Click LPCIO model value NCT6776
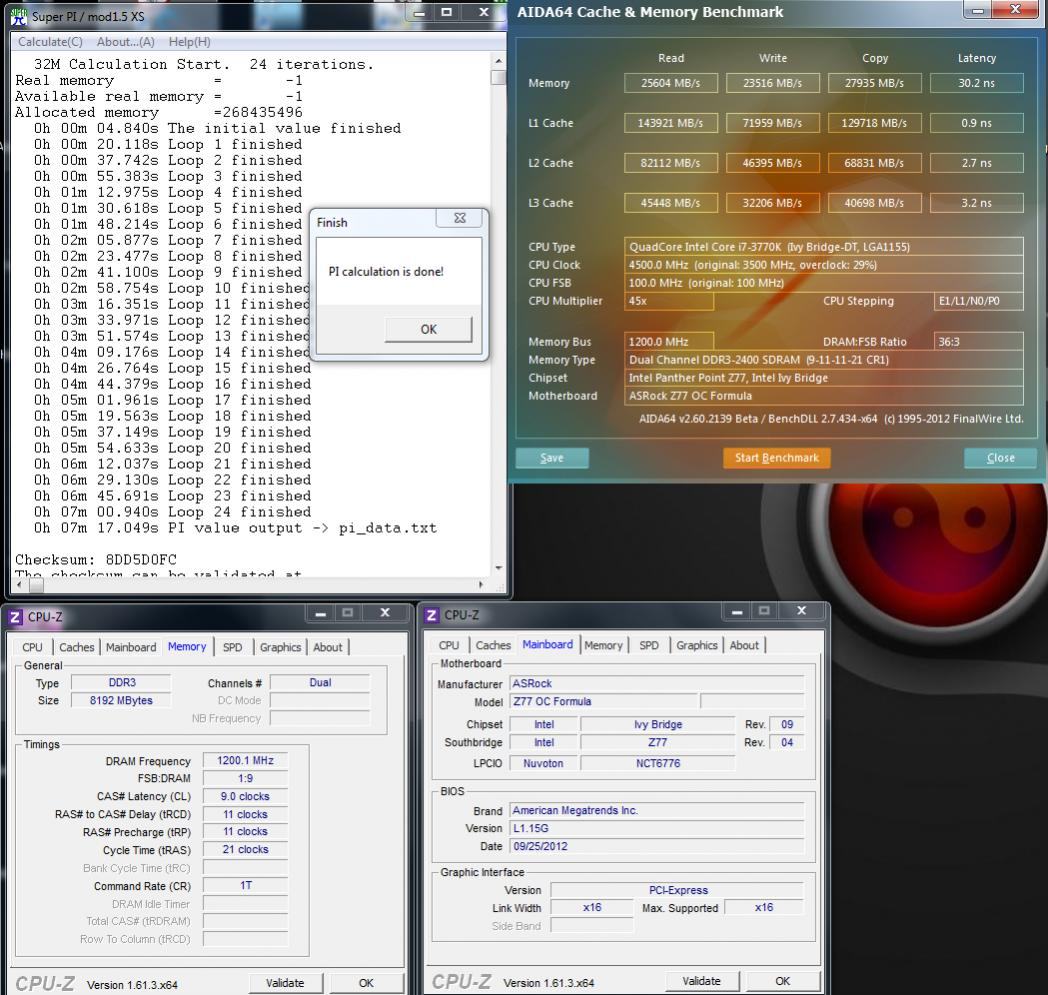The height and width of the screenshot is (995, 1048). tap(658, 763)
